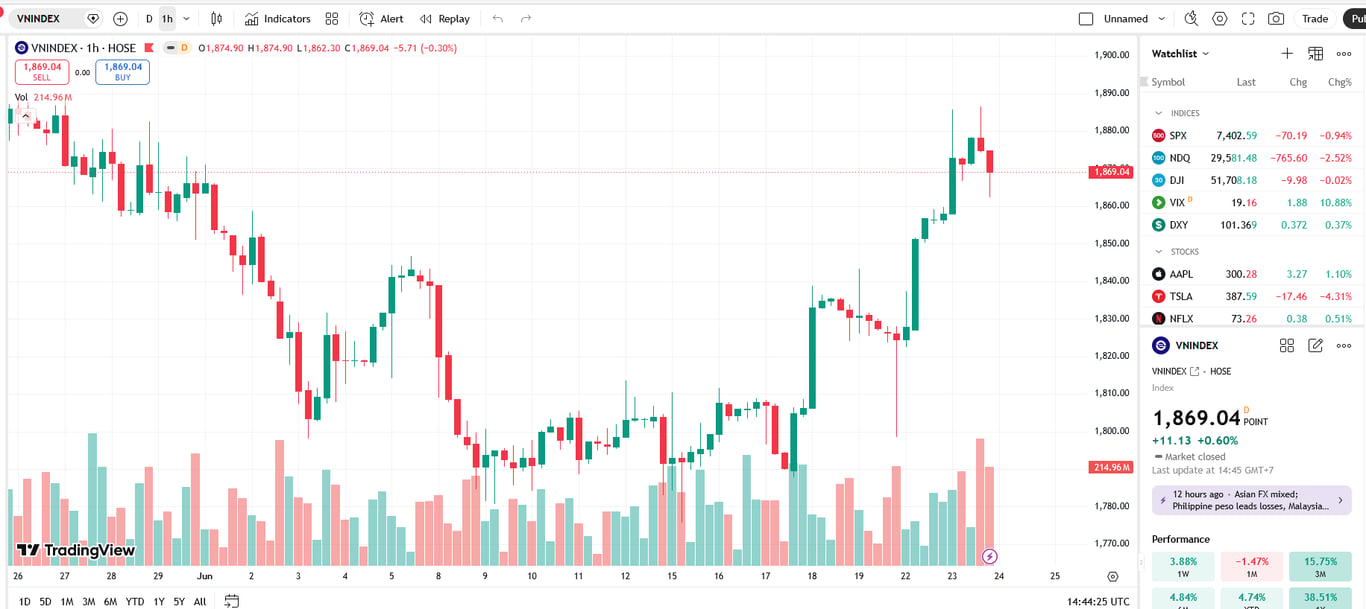
Task: Toggle the minus pill next to HOSE flag
Action: [x=171, y=48]
